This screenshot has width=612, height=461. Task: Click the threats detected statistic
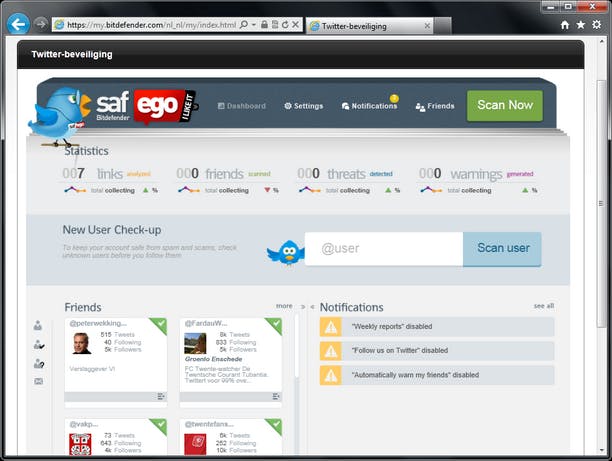tap(345, 173)
